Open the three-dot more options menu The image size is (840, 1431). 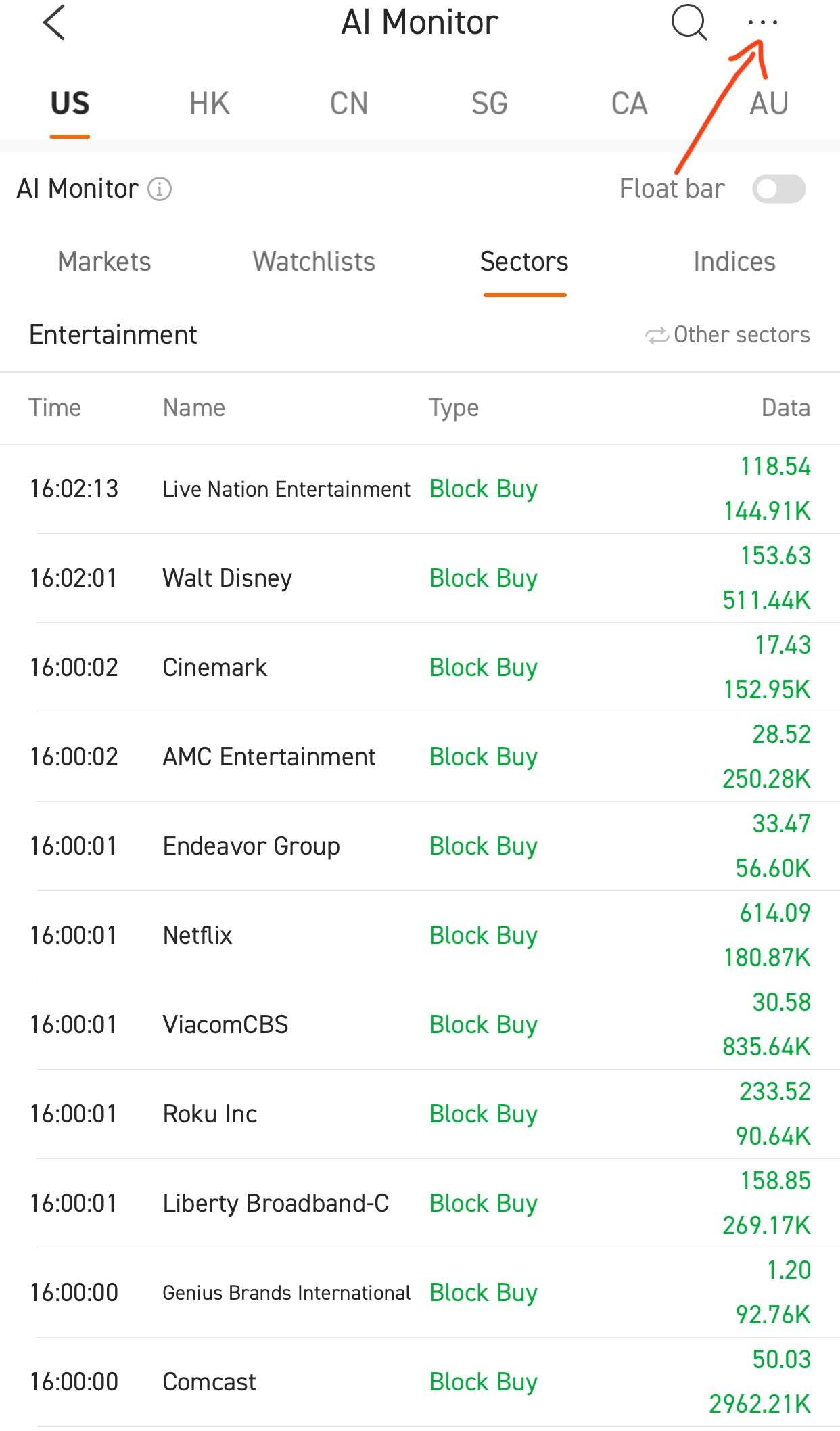[763, 23]
